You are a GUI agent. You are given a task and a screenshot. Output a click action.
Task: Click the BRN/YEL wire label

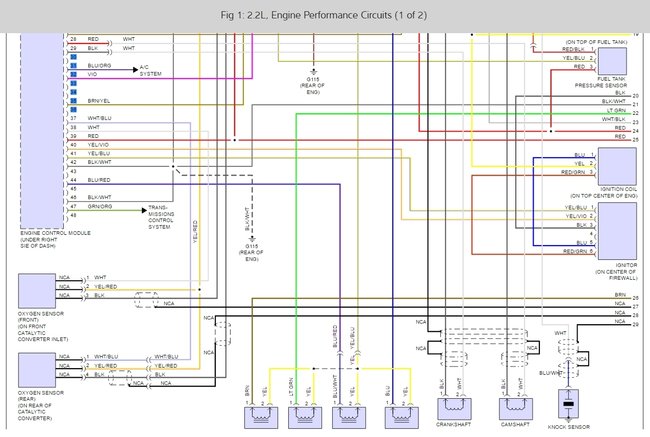(99, 101)
